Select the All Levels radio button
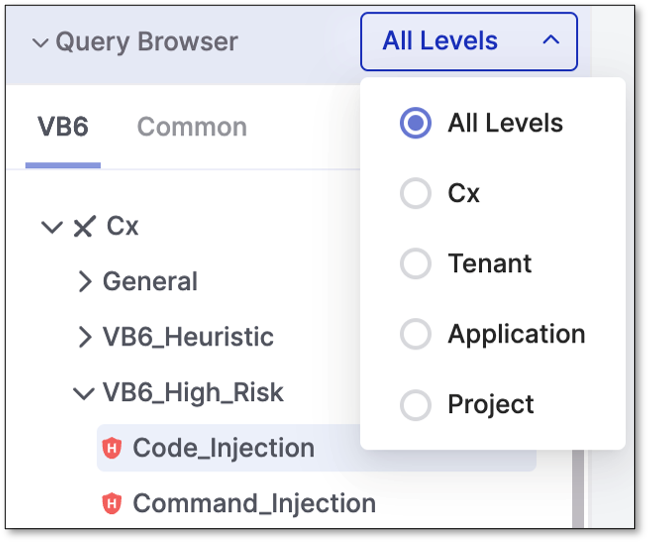648x542 pixels. click(415, 123)
